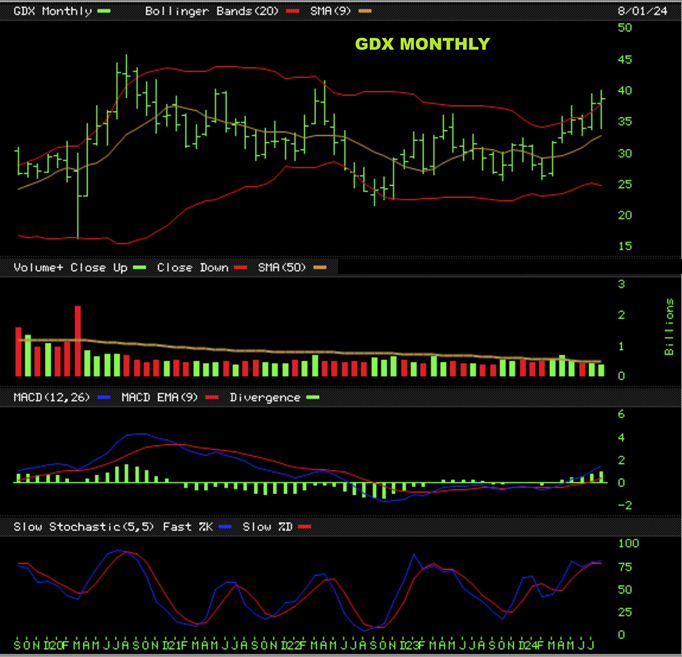The image size is (682, 657).
Task: Select the 'Divergence' legend label
Action: 265,397
